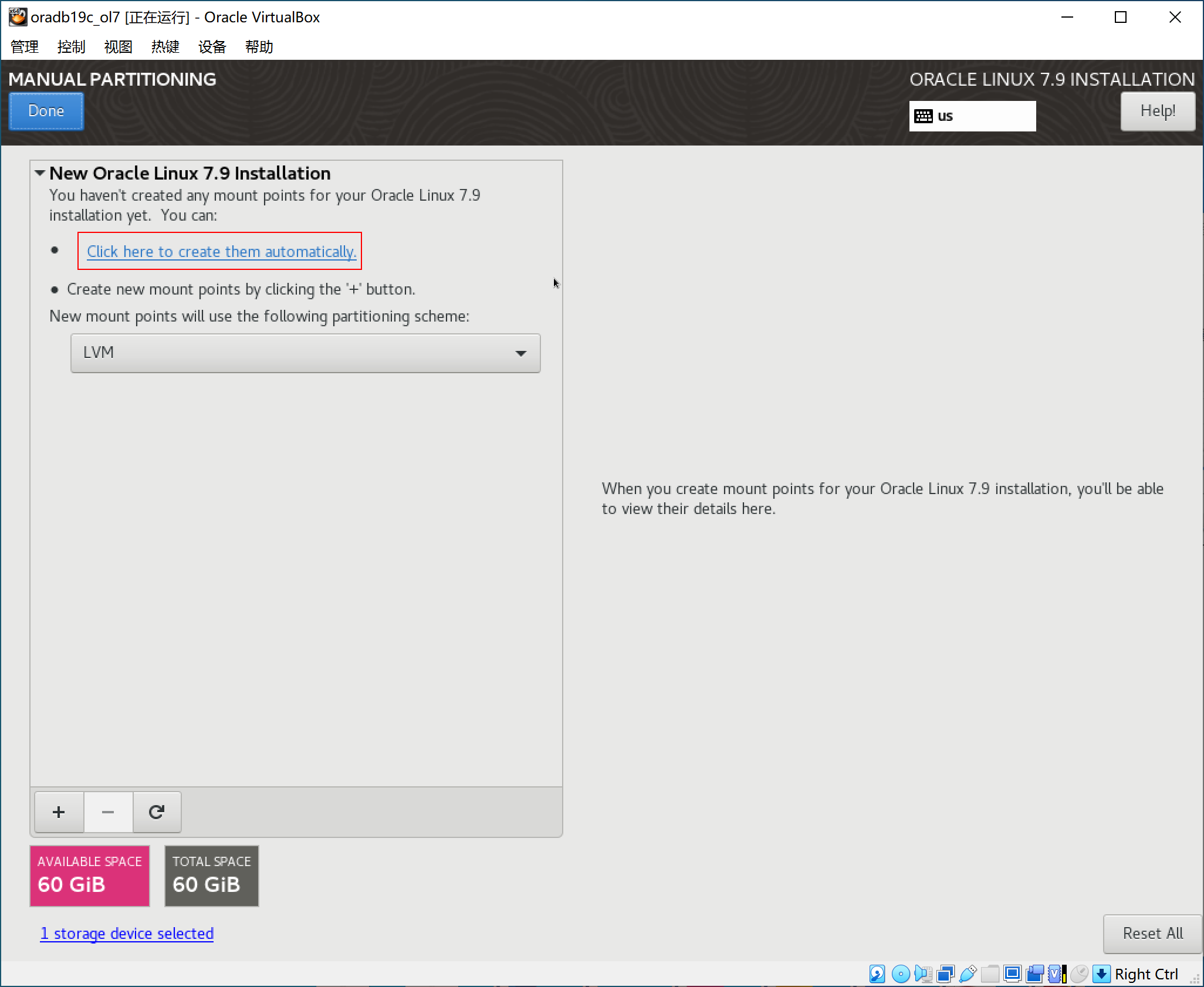Click the USB devices status icon

coord(968,974)
